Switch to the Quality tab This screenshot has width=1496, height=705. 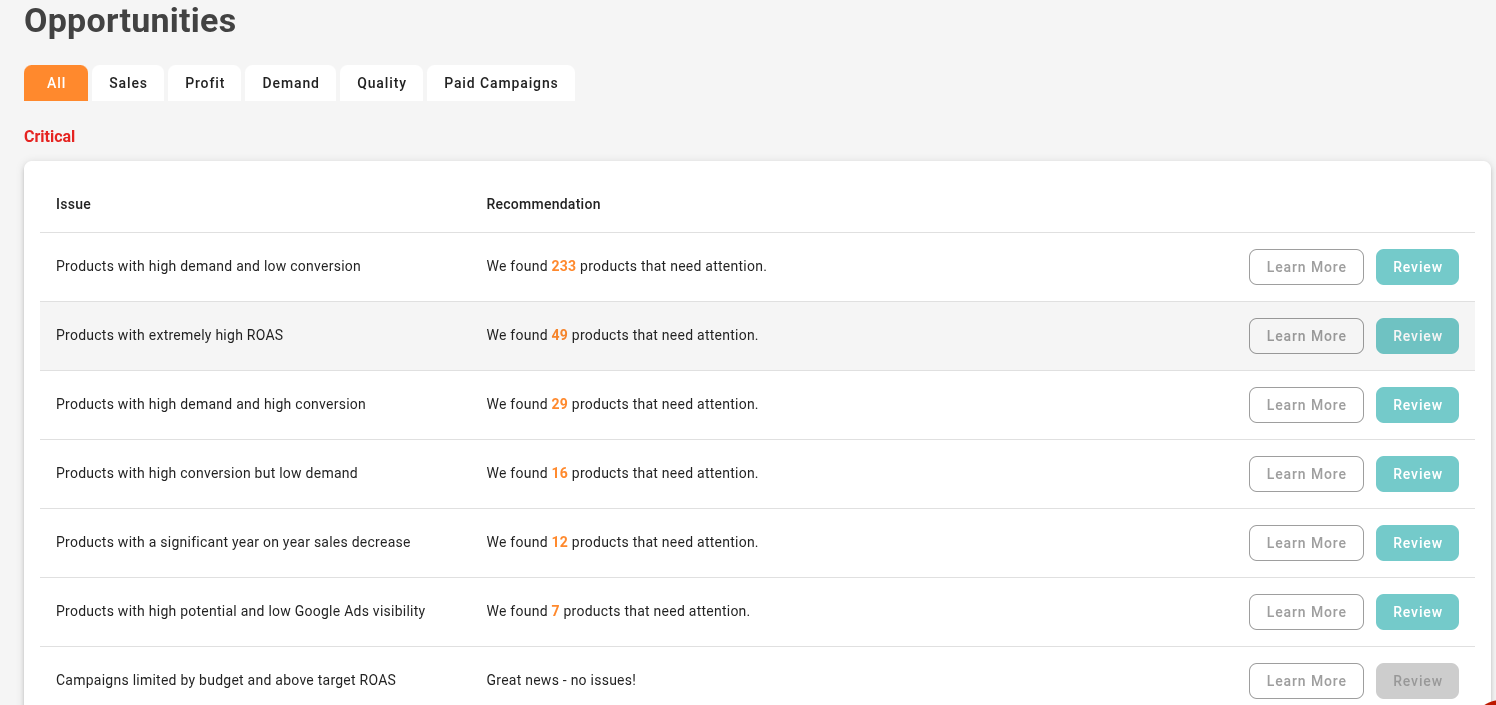[382, 83]
